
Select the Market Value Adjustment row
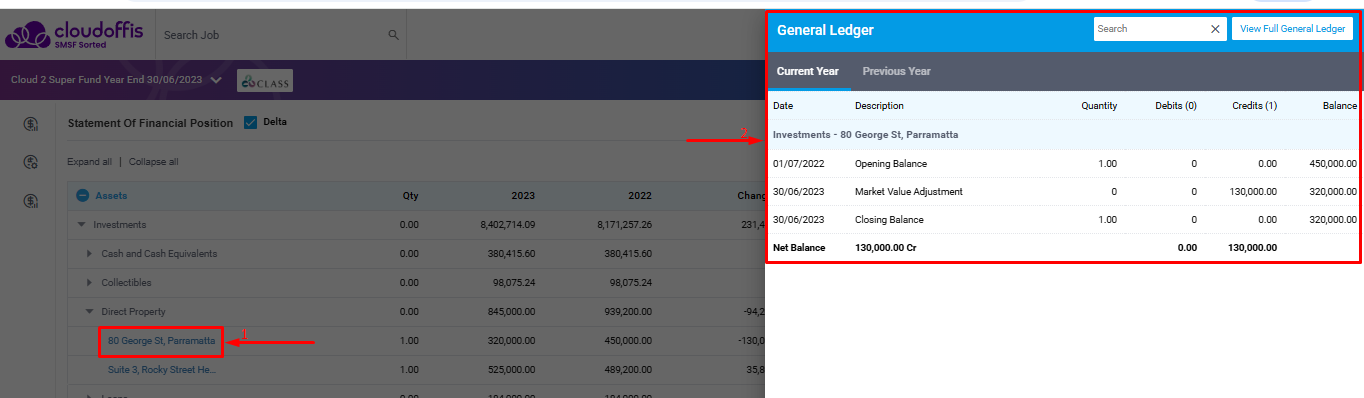(x=1063, y=191)
